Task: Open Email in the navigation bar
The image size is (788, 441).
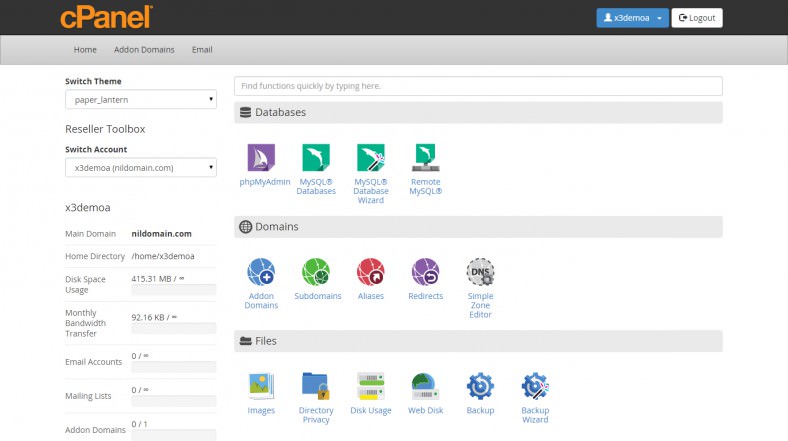Action: tap(202, 50)
